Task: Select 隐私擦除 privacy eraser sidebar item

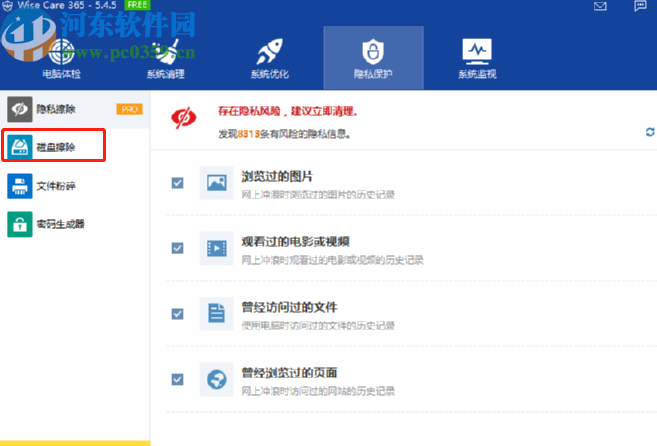Action: tap(75, 109)
